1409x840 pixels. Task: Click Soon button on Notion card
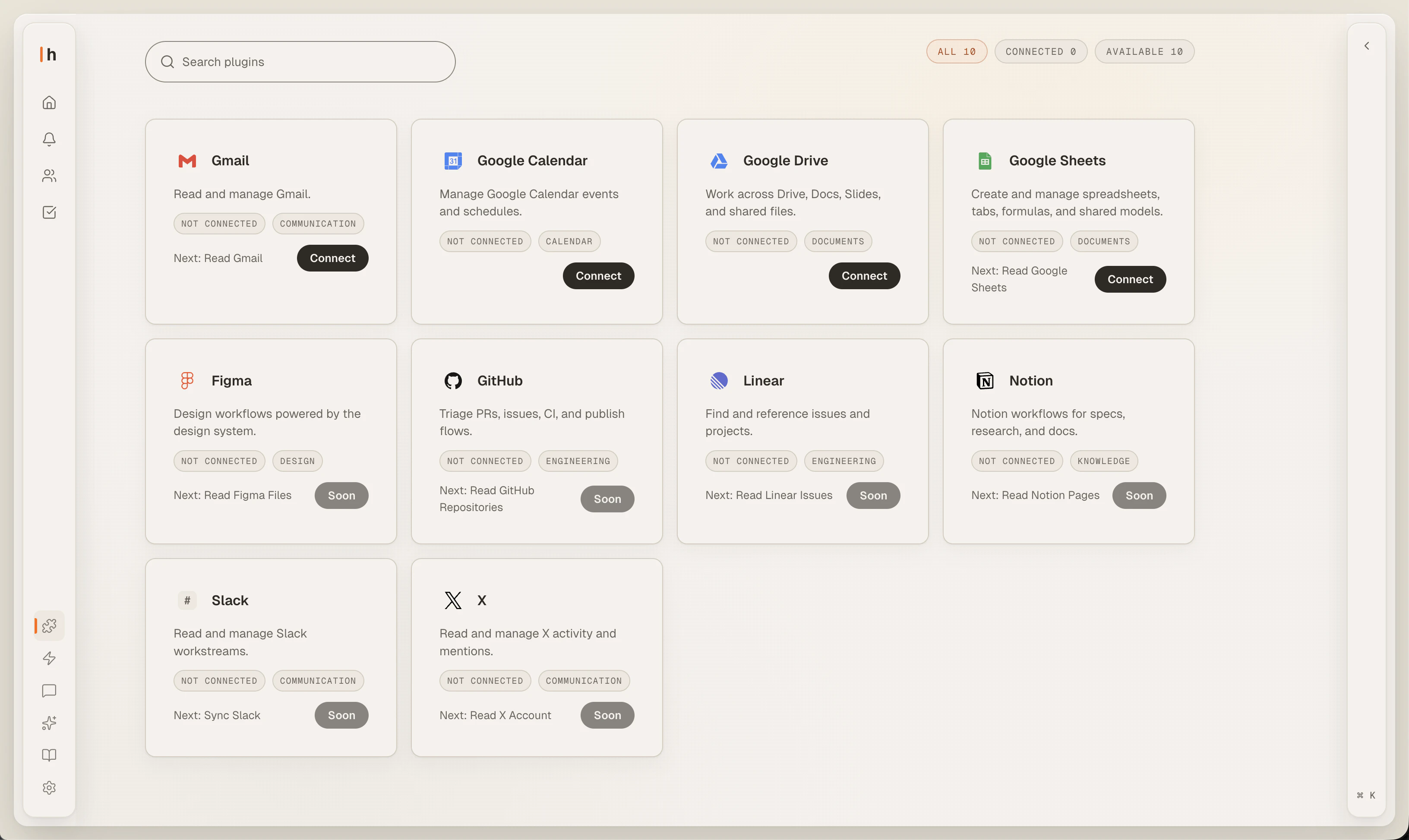tap(1139, 495)
